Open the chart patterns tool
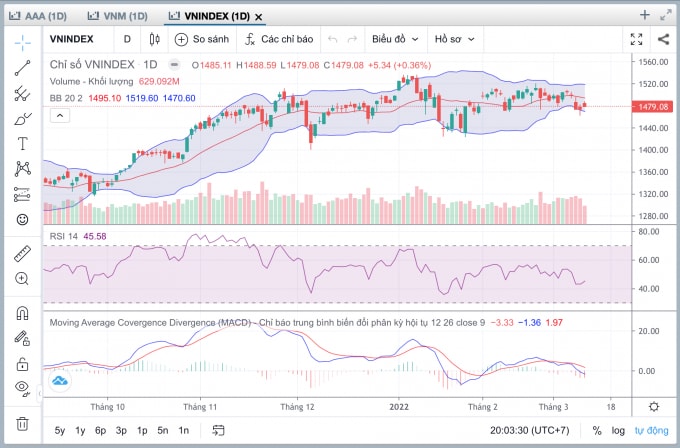680x448 pixels. coord(23,169)
